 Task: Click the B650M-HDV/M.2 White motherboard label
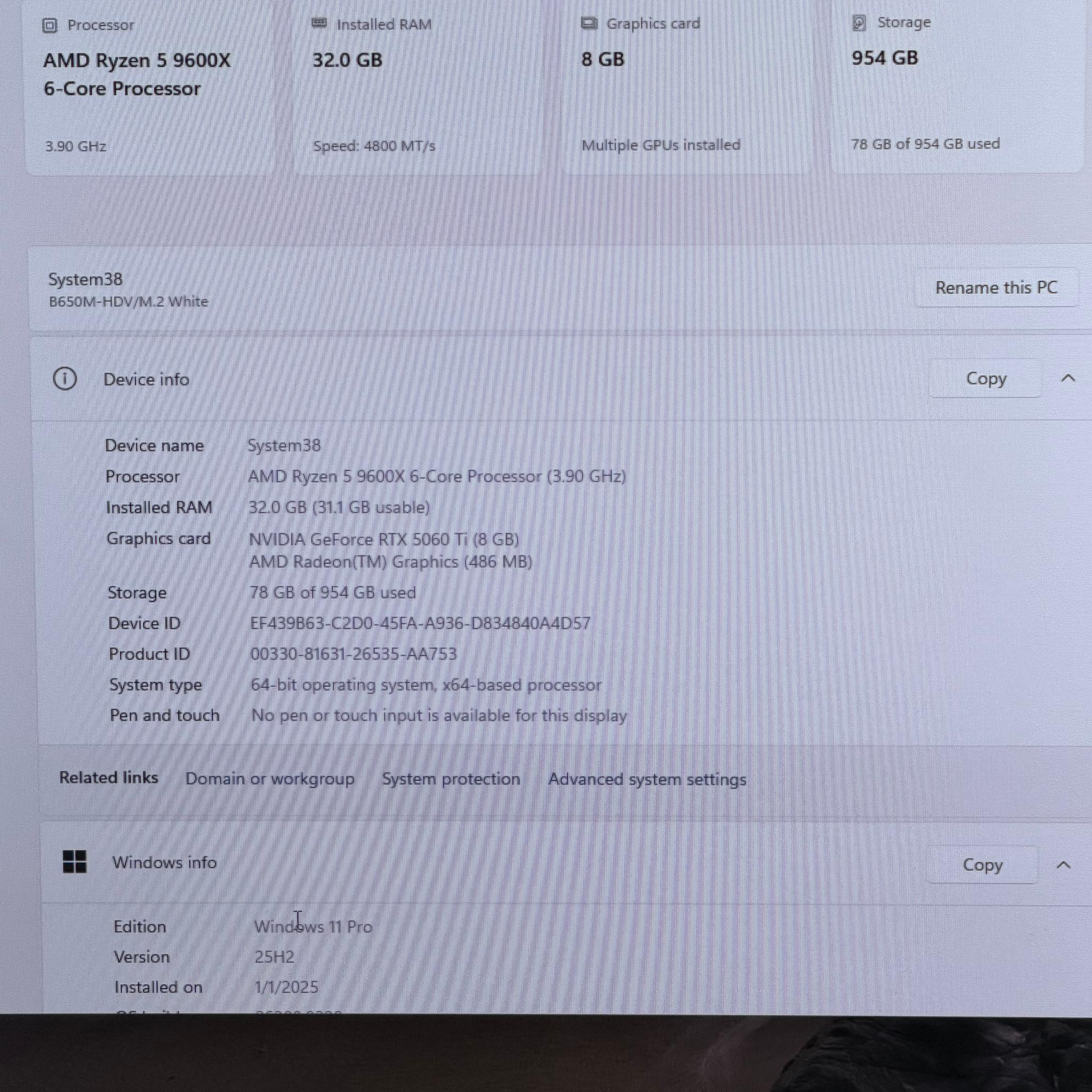coord(129,301)
